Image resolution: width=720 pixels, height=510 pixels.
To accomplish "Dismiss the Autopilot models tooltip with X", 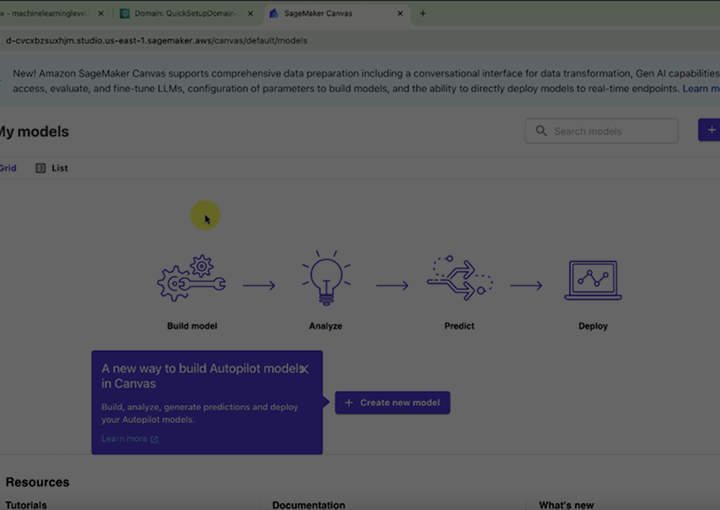I will pos(304,369).
